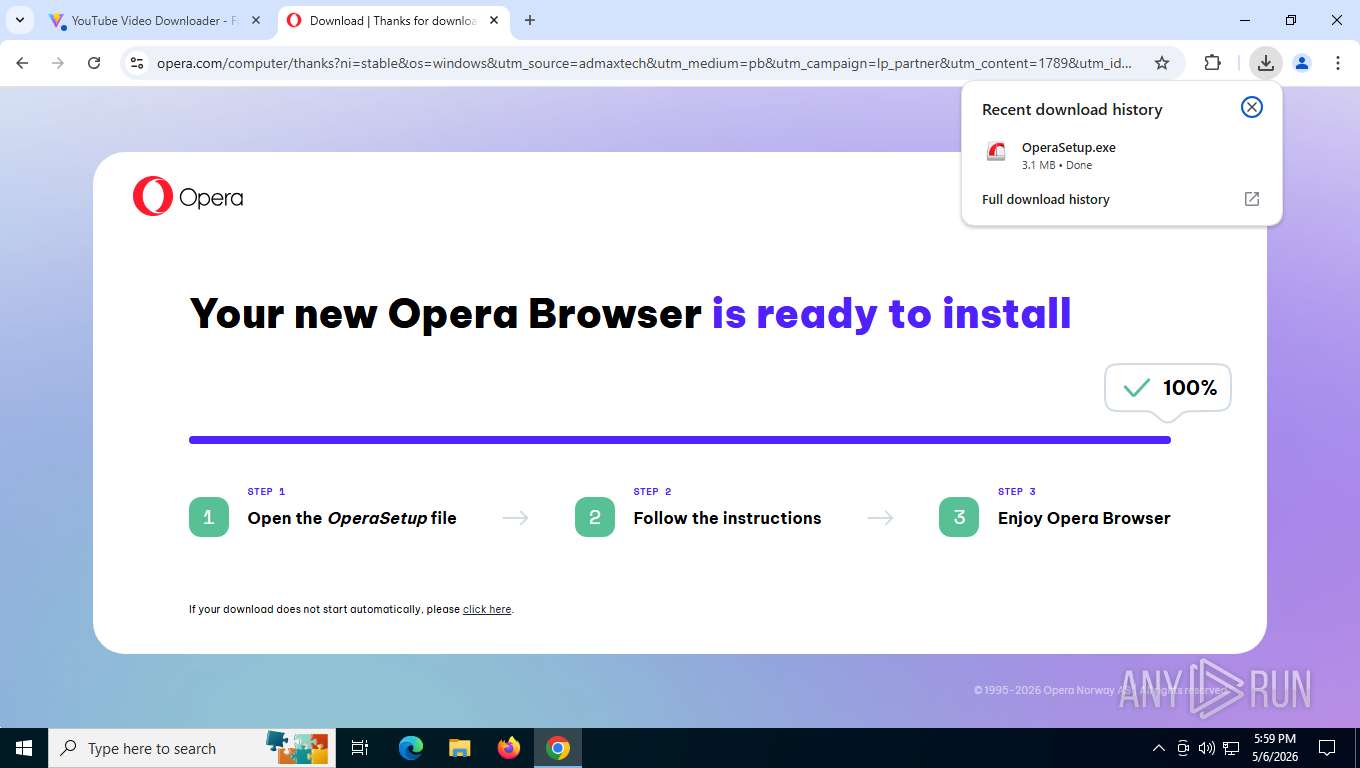Show hidden system tray icons
Viewport: 1360px width, 768px height.
[x=1159, y=748]
